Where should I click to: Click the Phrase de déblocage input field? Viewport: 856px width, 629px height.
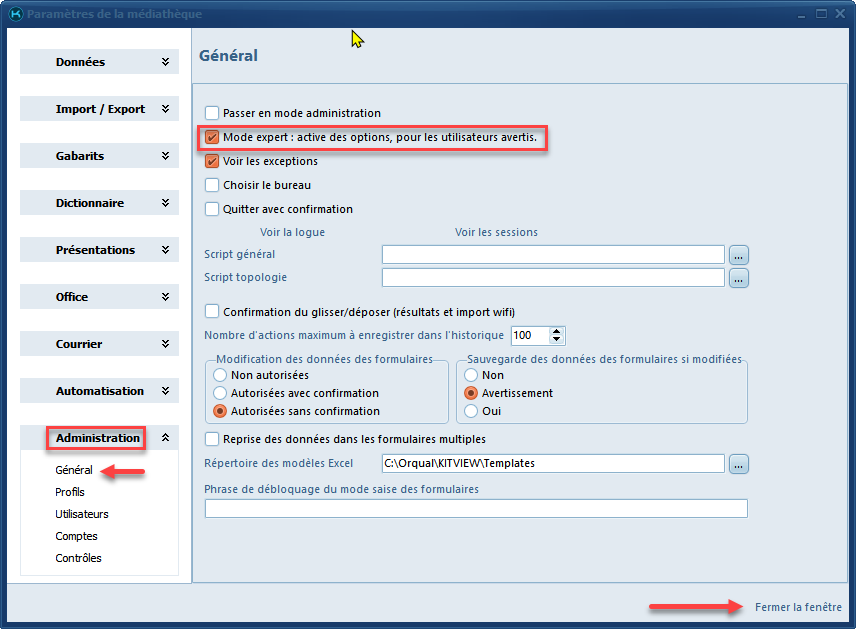pos(476,509)
